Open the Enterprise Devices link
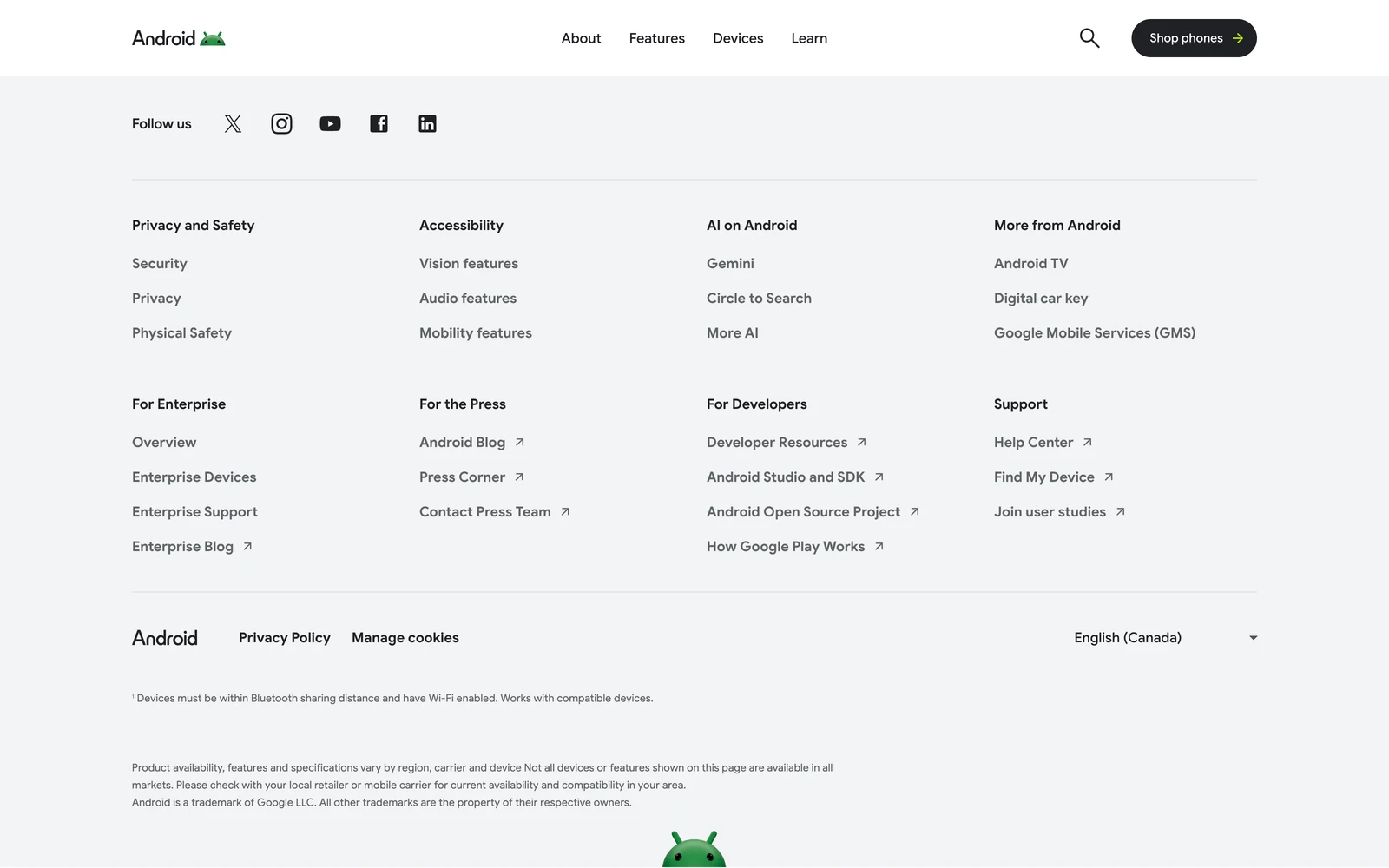The height and width of the screenshot is (868, 1389). (194, 477)
